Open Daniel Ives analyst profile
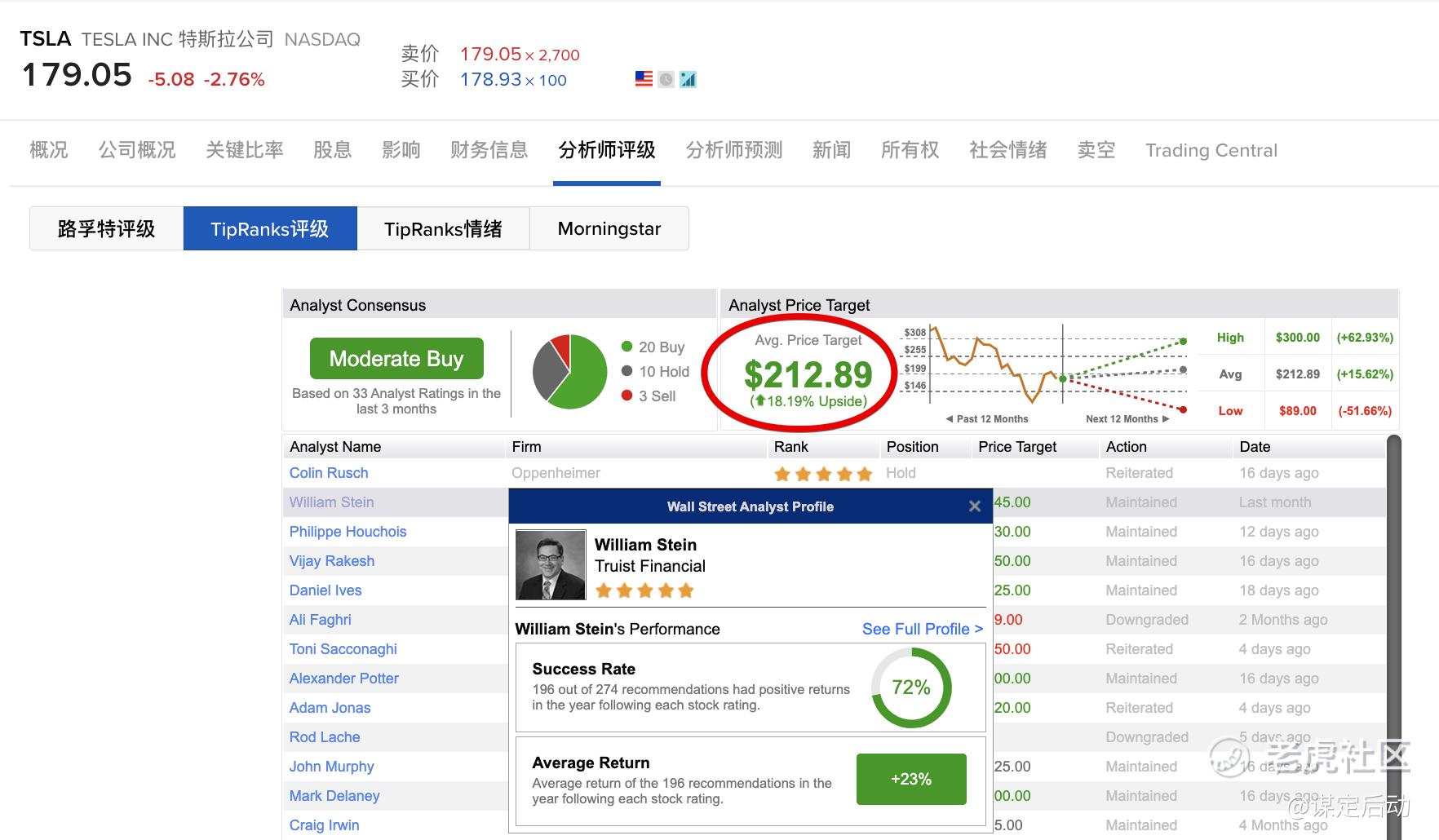The width and height of the screenshot is (1439, 840). click(x=325, y=590)
